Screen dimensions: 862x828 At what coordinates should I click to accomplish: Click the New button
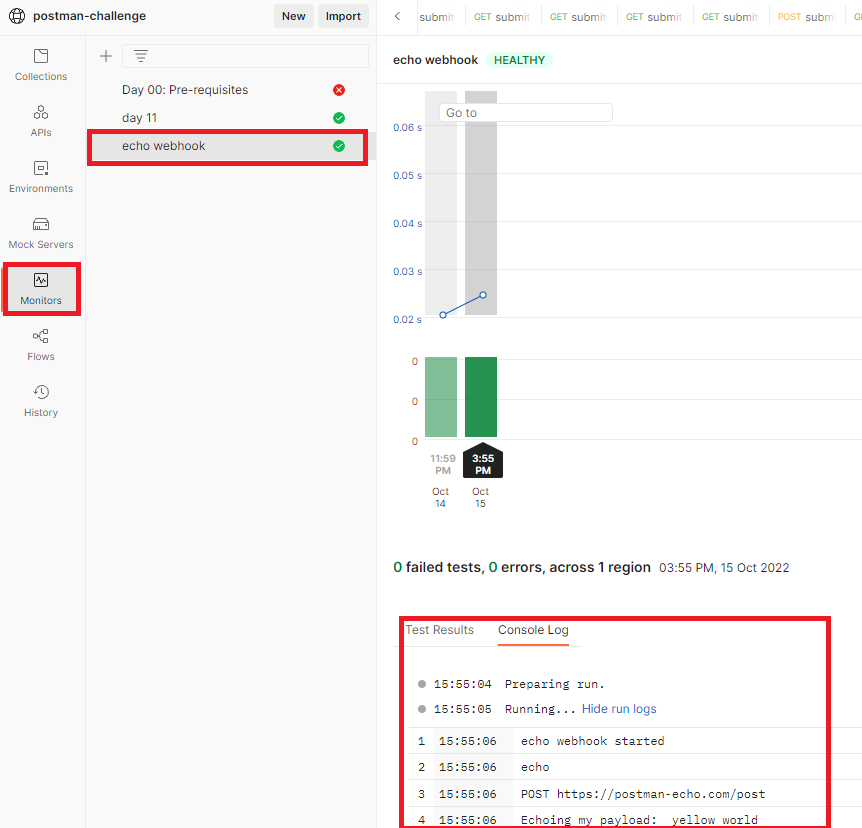[x=294, y=16]
